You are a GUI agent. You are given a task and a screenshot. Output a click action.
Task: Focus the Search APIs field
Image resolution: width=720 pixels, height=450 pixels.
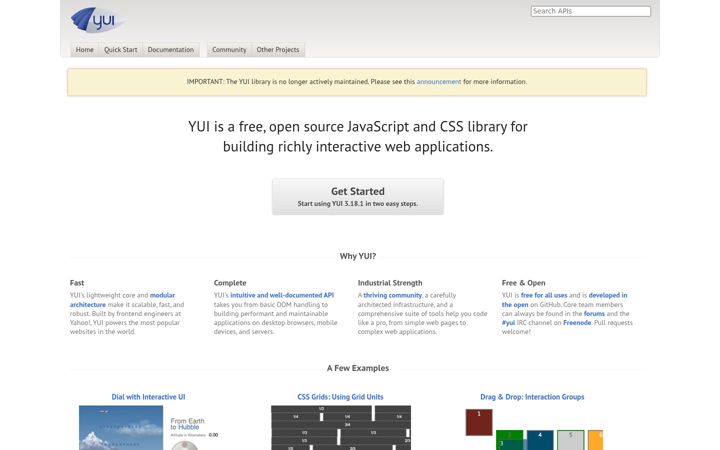591,11
